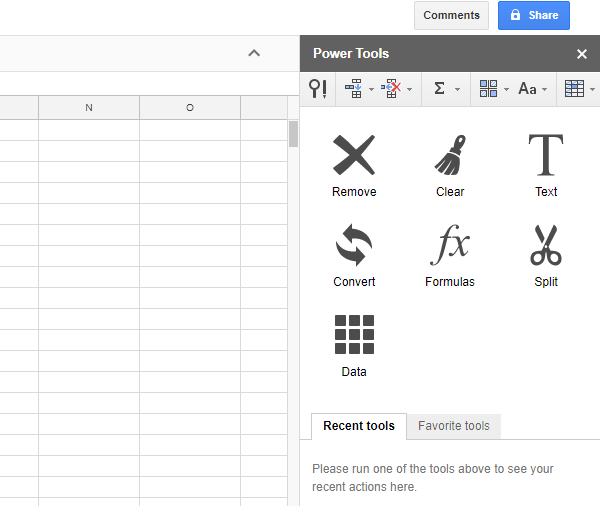Image resolution: width=600 pixels, height=506 pixels.
Task: Switch to Recent tools tab
Action: [x=359, y=426]
